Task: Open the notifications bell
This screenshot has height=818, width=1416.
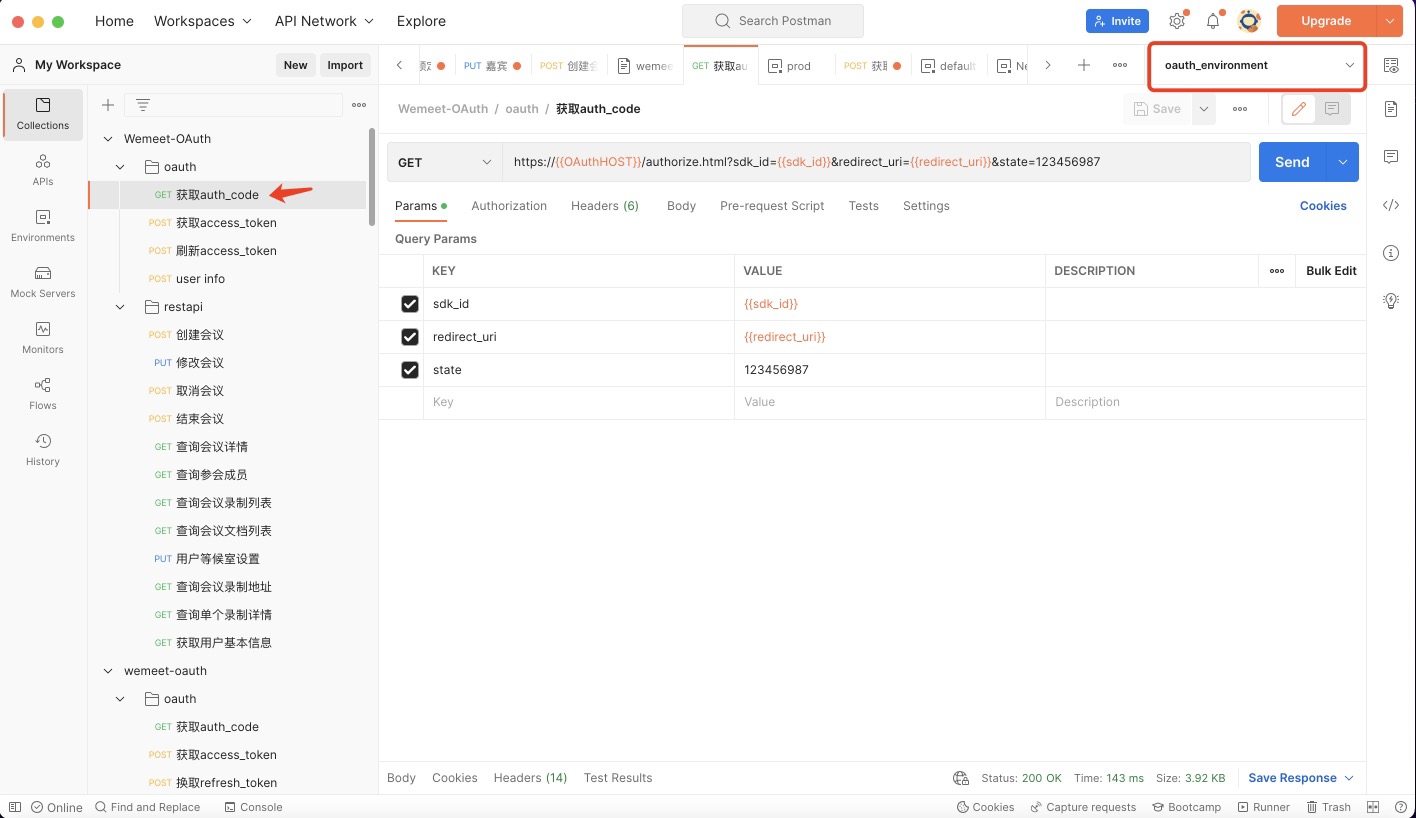Action: (1213, 21)
